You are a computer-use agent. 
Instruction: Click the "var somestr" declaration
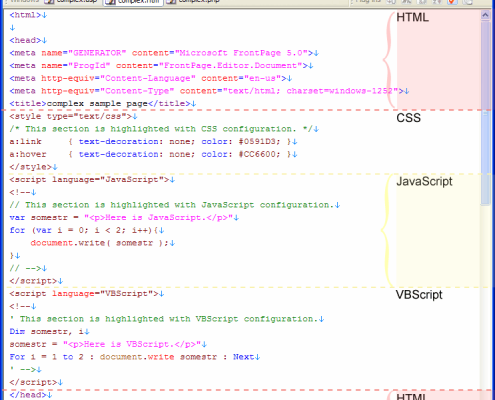pyautogui.click(x=39, y=218)
